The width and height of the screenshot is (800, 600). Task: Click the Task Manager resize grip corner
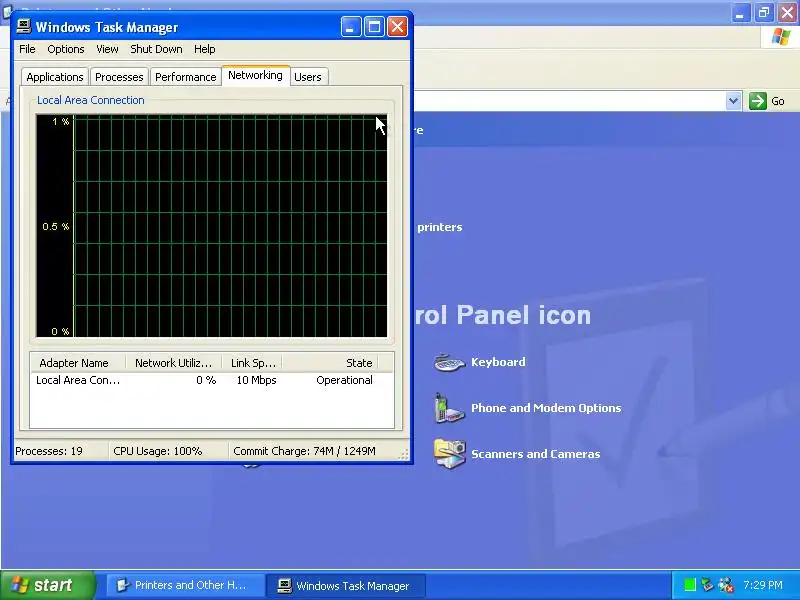[405, 455]
